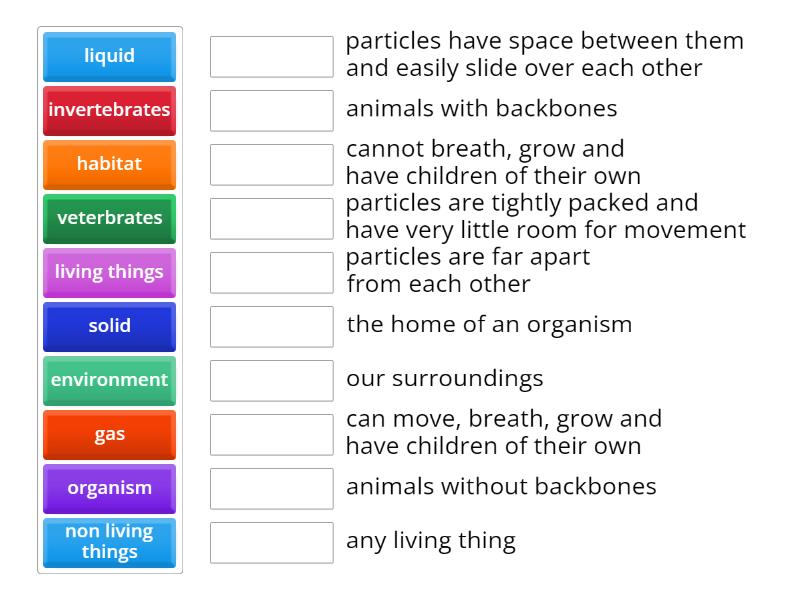Screen dimensions: 800x600
Task: Pick the habitat word card
Action: point(109,164)
